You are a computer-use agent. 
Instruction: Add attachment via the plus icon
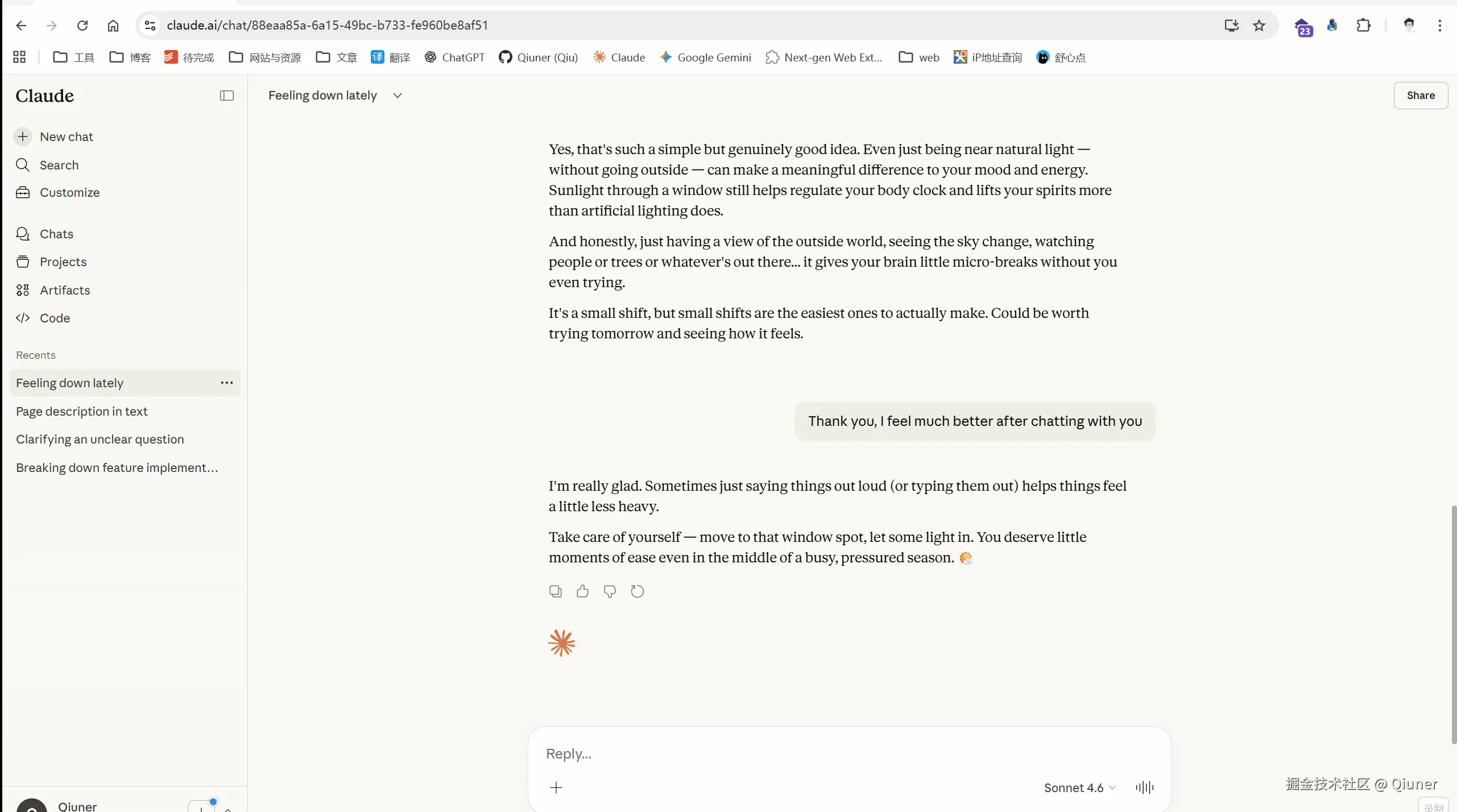[556, 787]
